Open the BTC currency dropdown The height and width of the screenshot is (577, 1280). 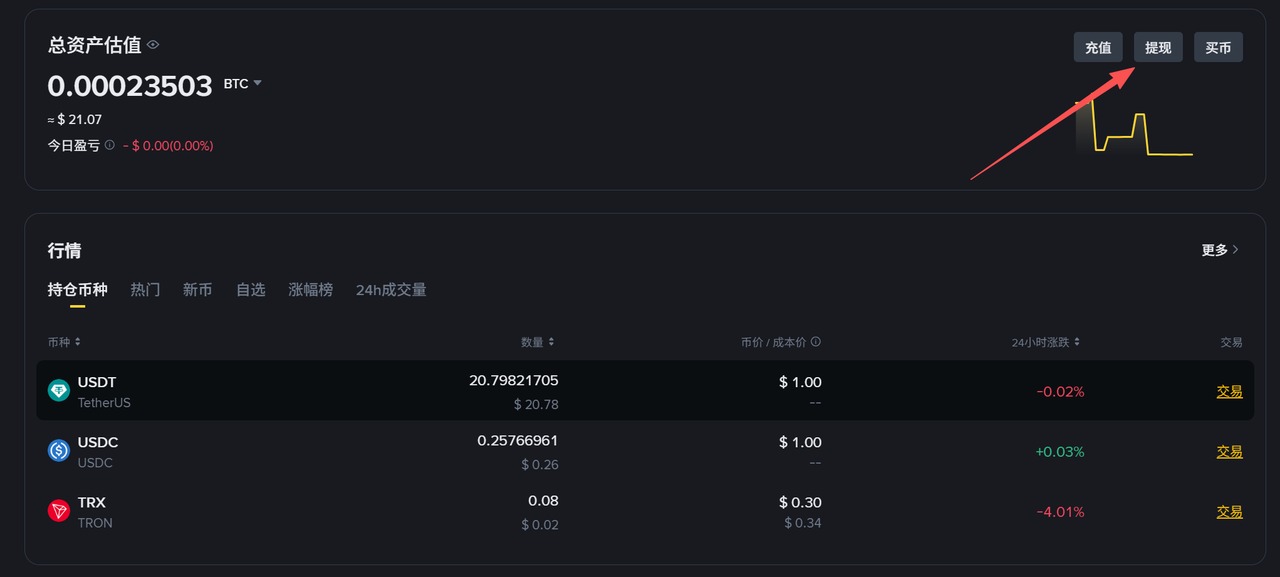coord(241,84)
